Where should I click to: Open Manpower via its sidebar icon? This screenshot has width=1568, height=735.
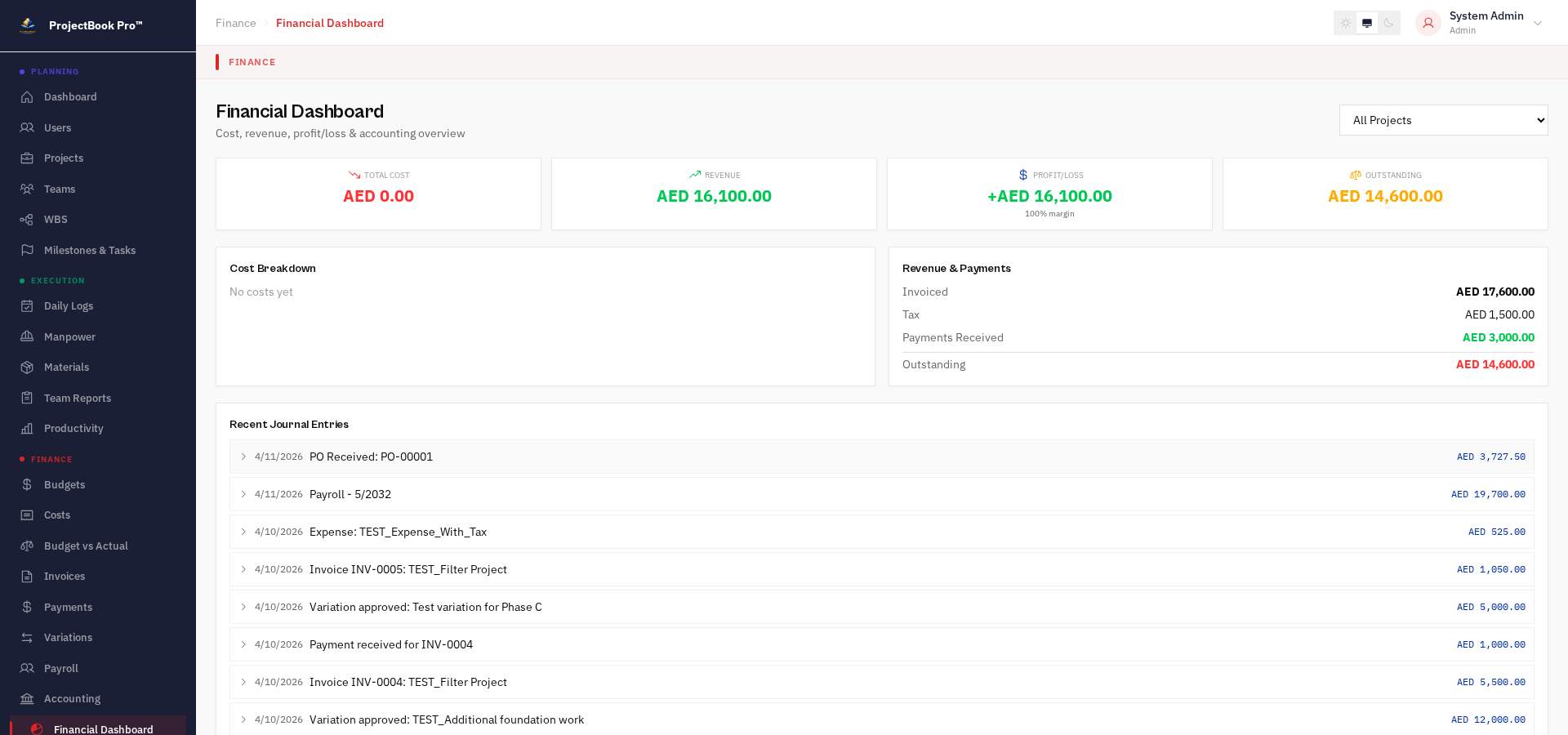(x=27, y=336)
